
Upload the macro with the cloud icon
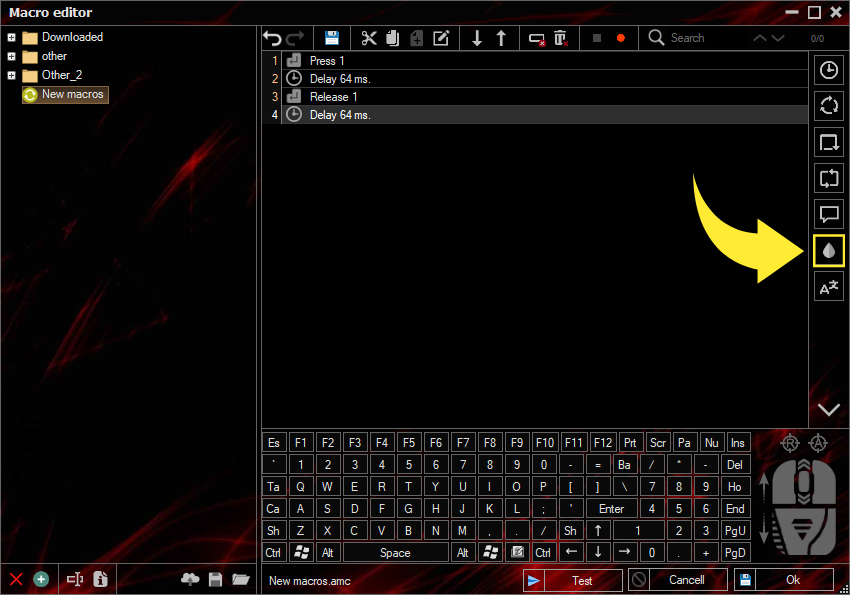[189, 579]
